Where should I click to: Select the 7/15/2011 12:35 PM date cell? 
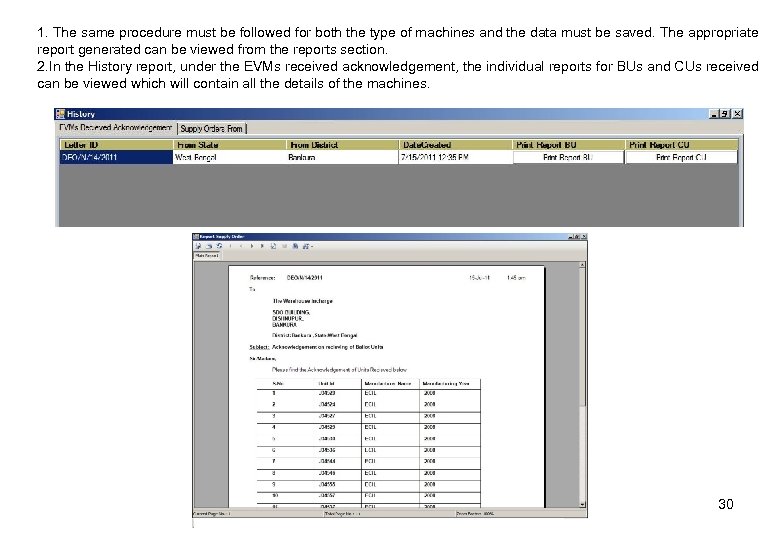pos(455,158)
